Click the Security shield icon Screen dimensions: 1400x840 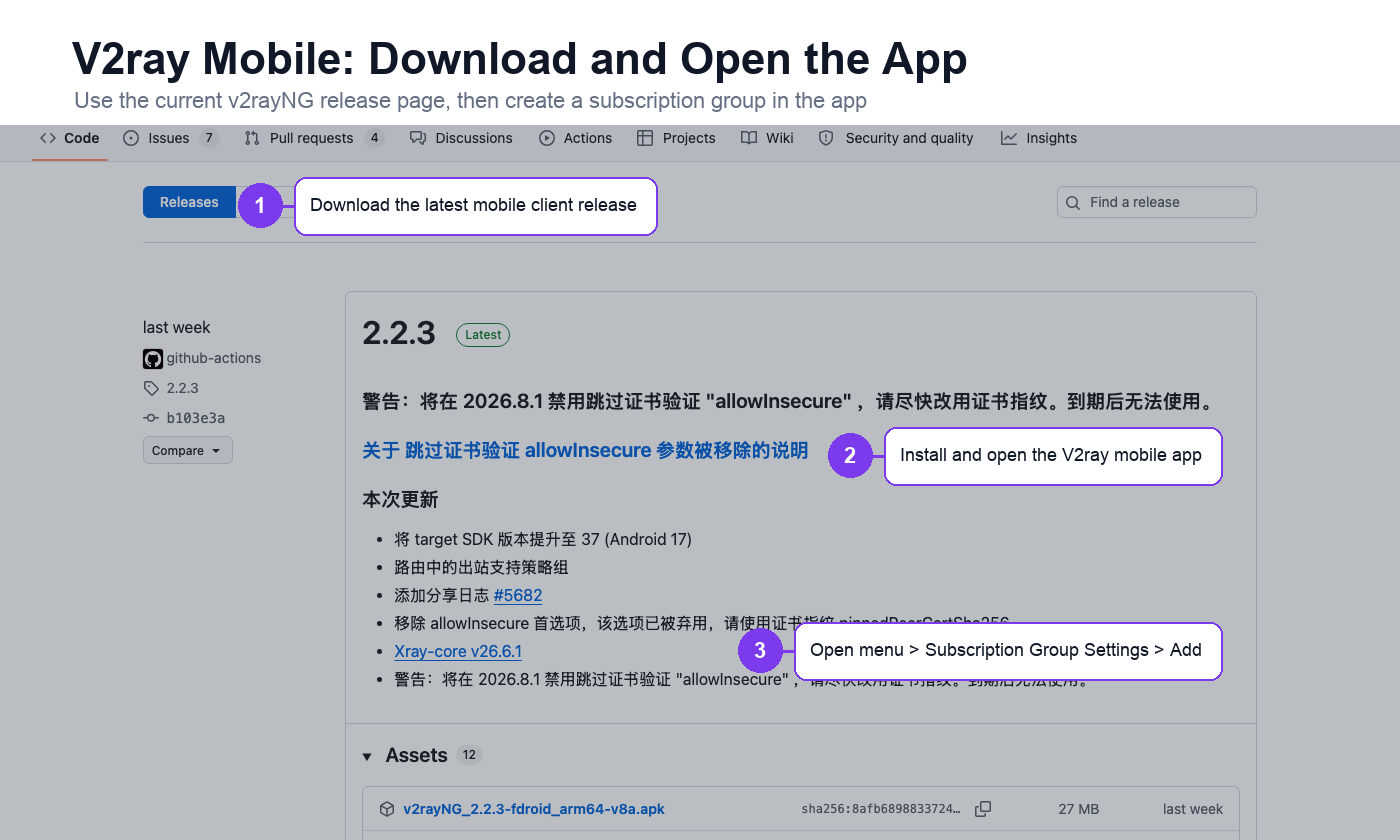point(826,138)
